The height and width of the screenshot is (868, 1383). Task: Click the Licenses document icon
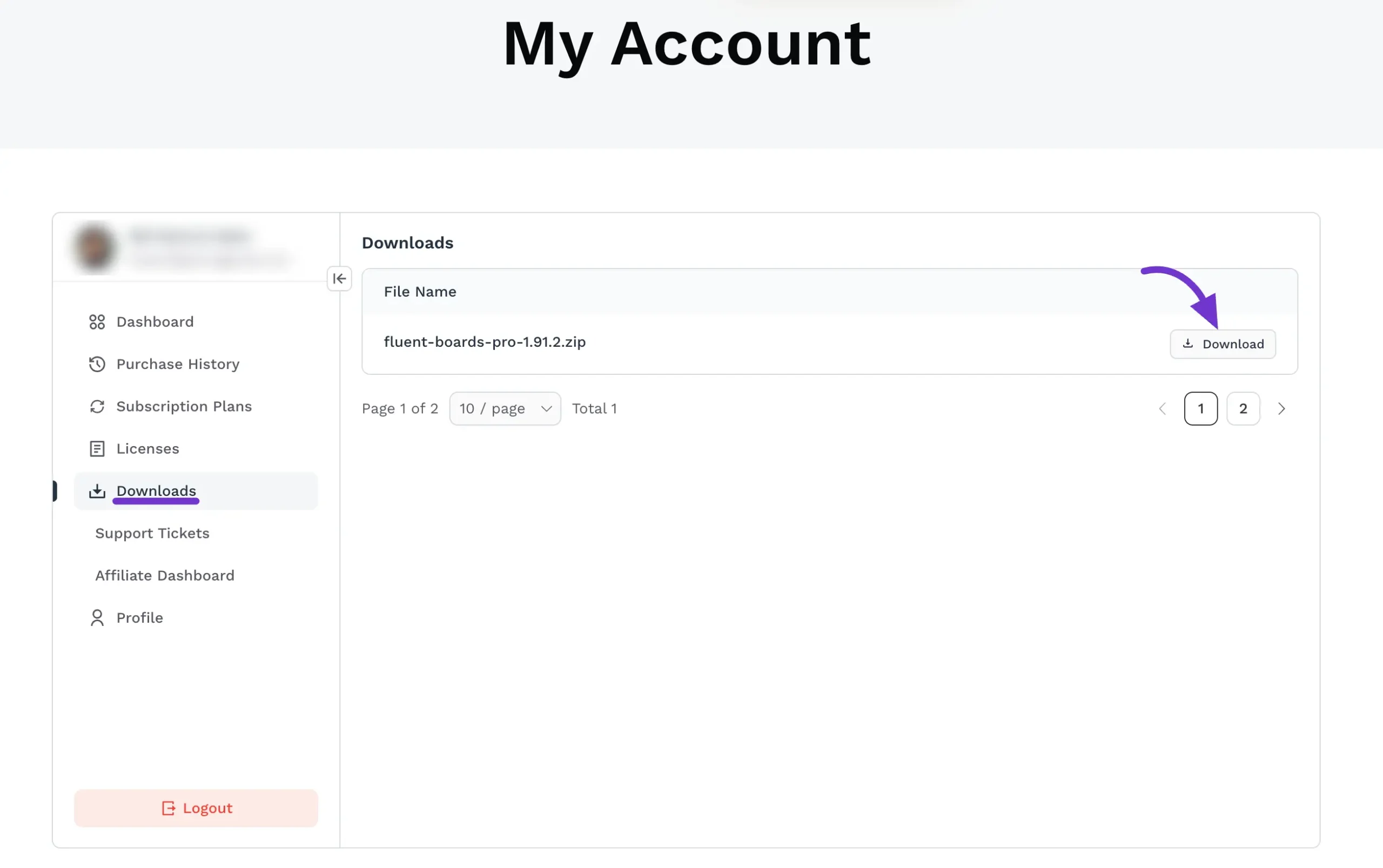[x=97, y=449]
